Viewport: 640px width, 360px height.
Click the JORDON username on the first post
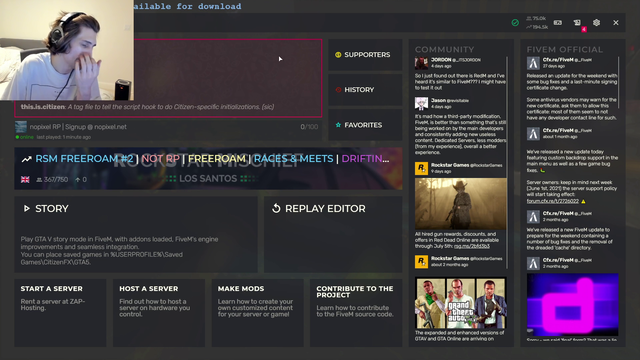pyautogui.click(x=441, y=60)
